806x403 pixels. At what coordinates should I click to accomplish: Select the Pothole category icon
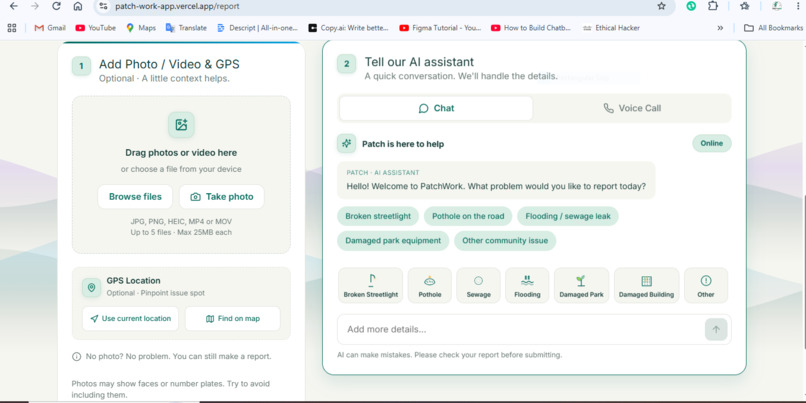[x=430, y=285]
